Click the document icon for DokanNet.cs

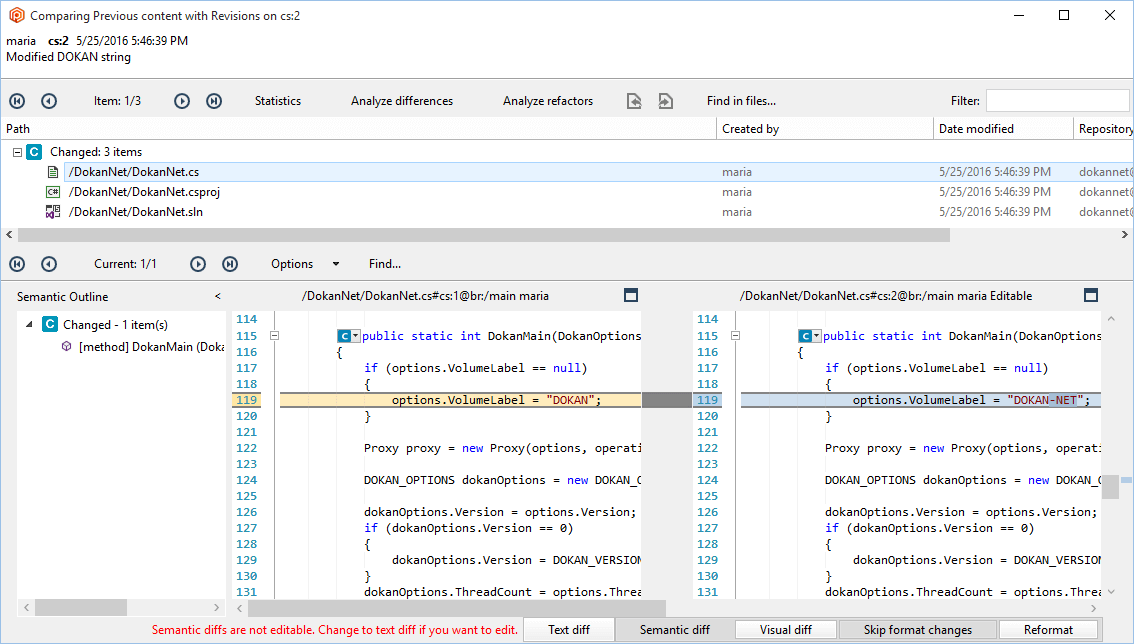point(53,172)
